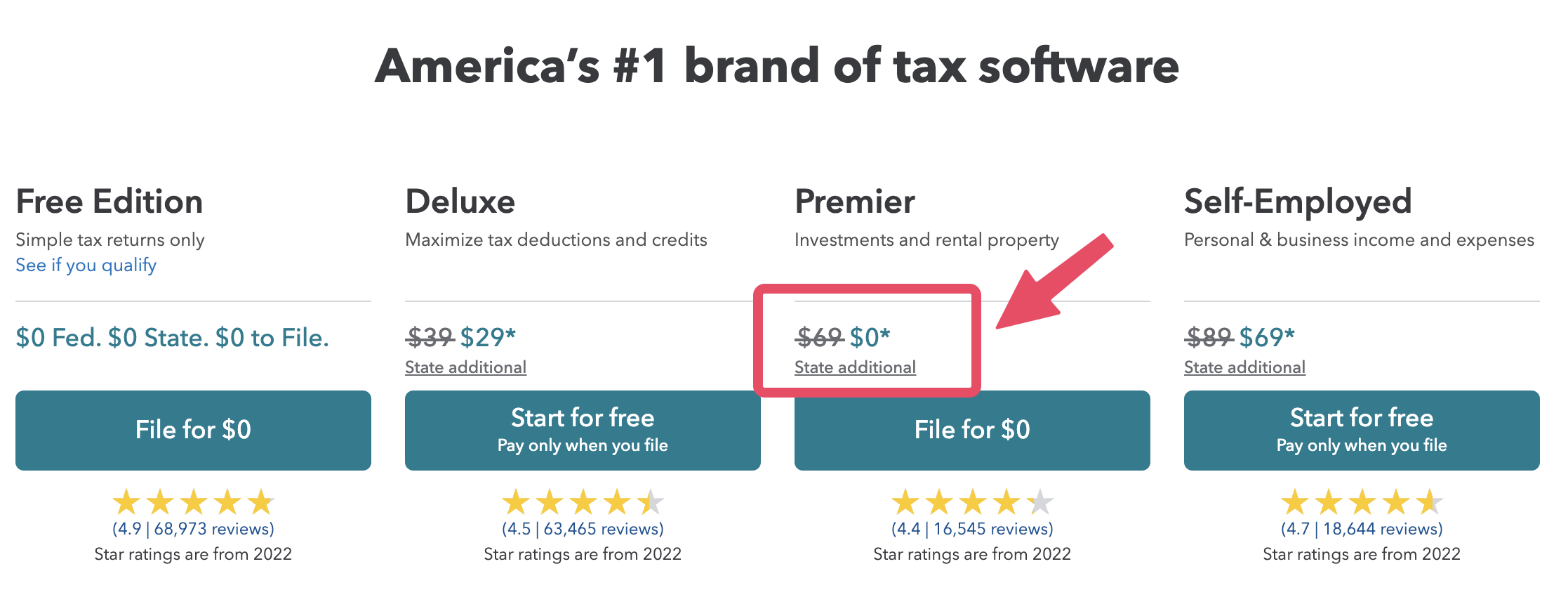This screenshot has width=1568, height=597.
Task: Click "File for $0" for Free Edition
Action: [x=193, y=430]
